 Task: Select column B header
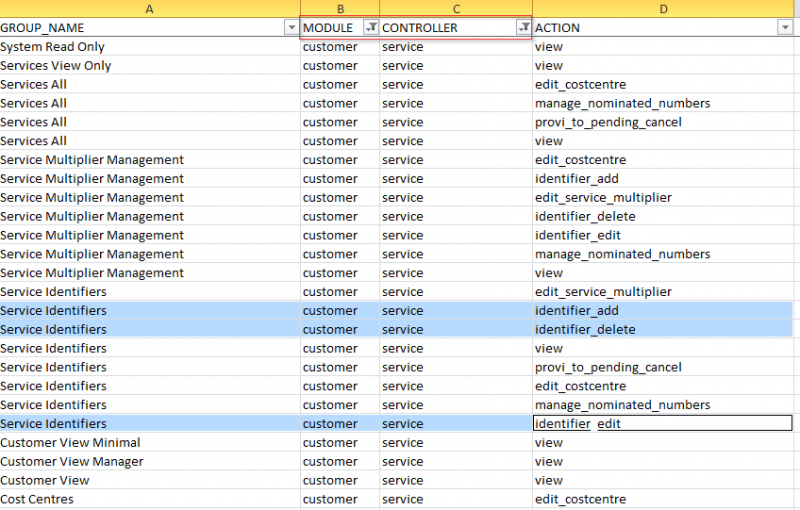340,9
